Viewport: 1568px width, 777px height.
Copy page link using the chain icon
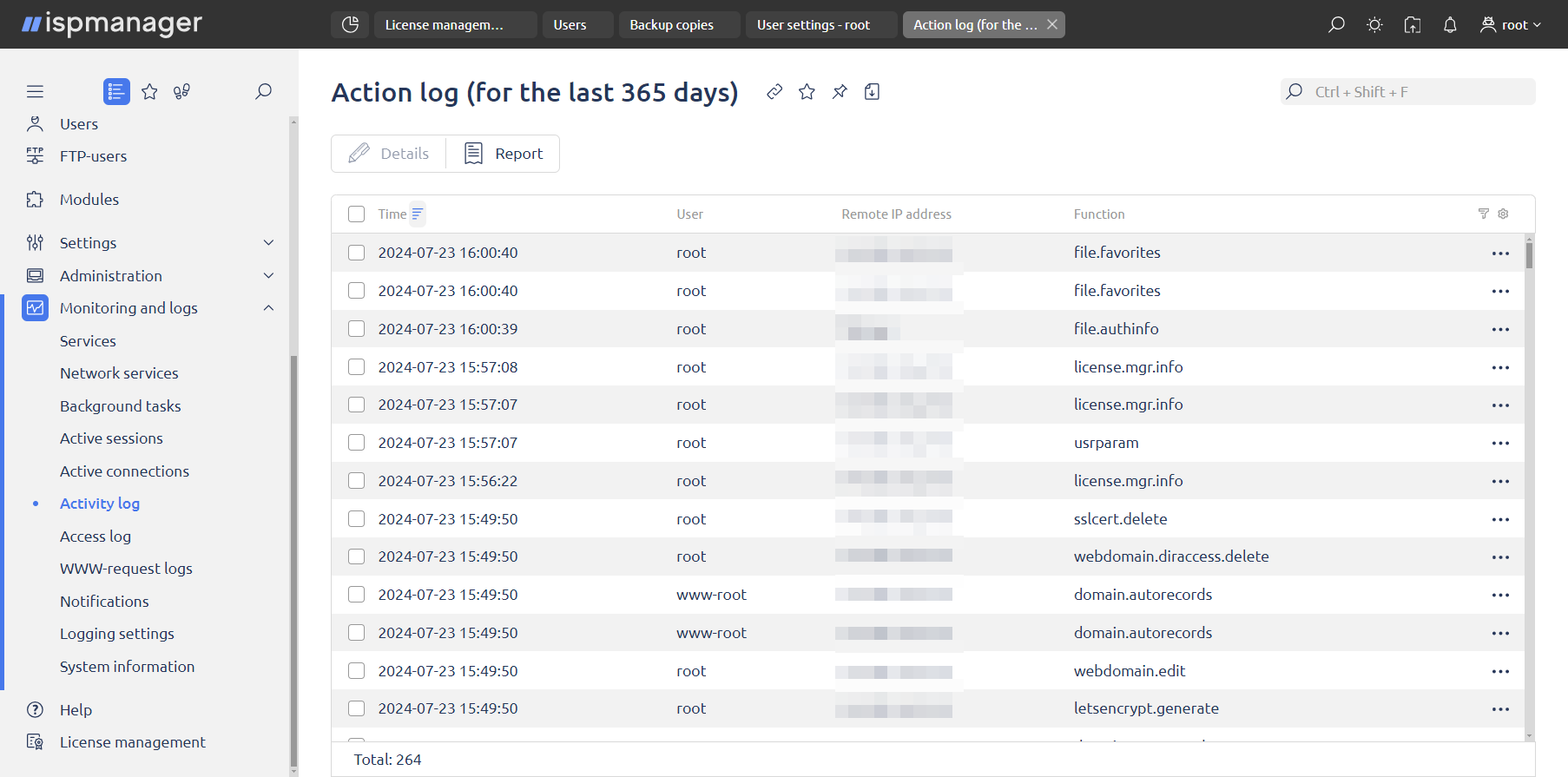774,92
